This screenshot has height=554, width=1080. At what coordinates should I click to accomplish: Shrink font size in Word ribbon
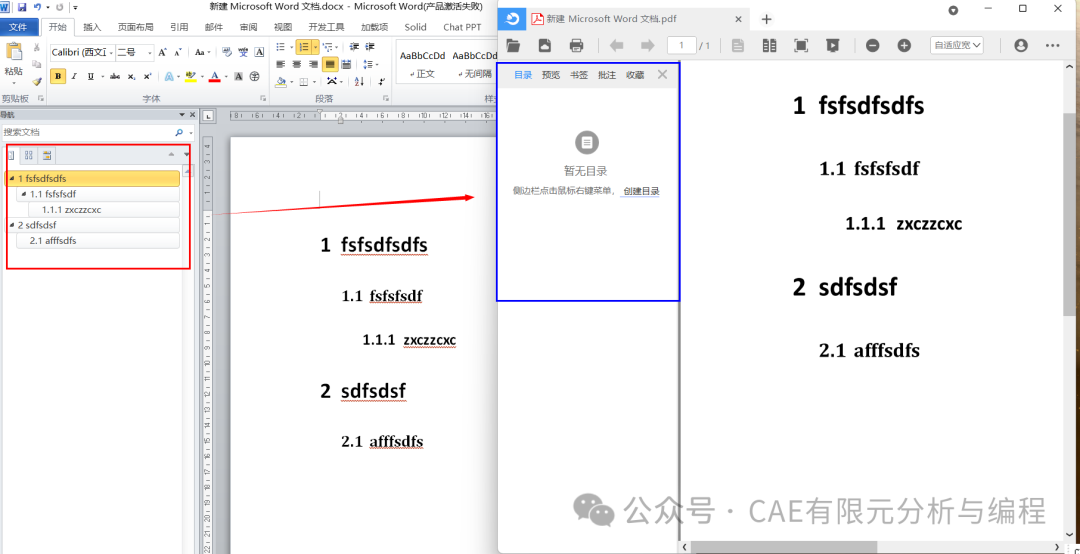(x=178, y=52)
